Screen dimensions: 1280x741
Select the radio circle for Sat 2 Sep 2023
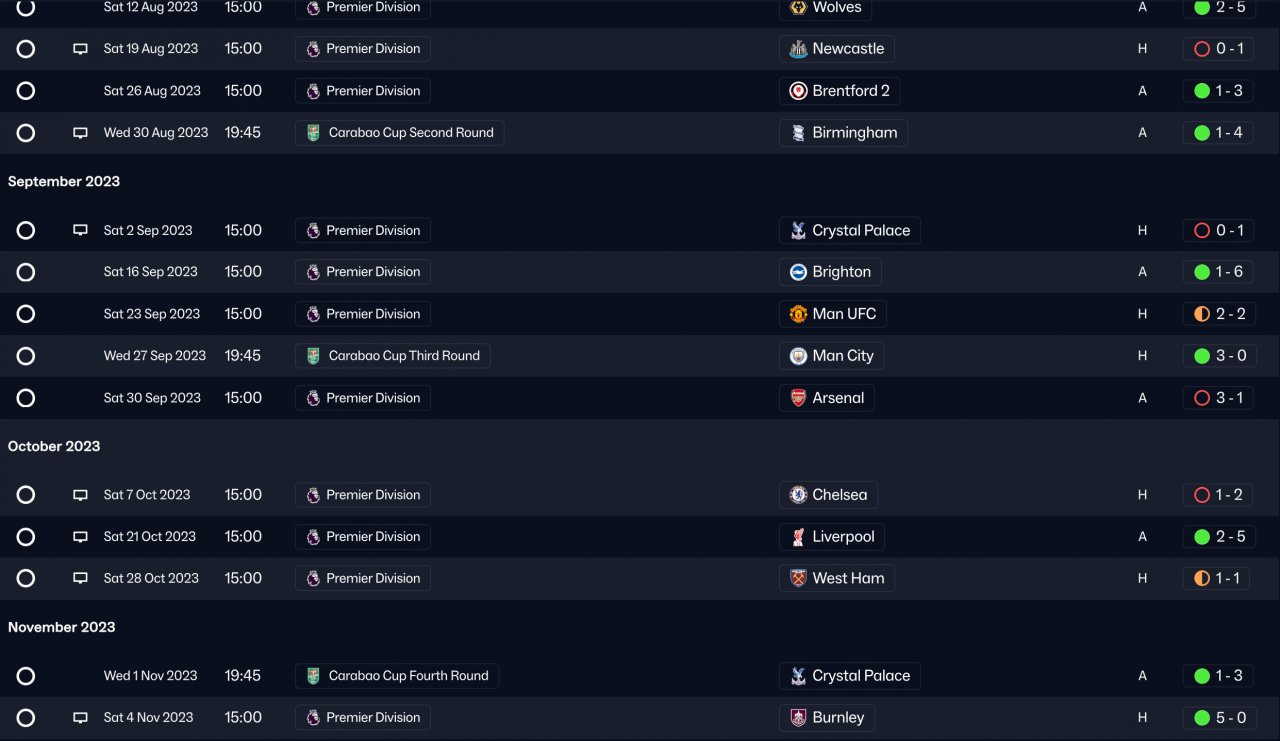pos(26,230)
